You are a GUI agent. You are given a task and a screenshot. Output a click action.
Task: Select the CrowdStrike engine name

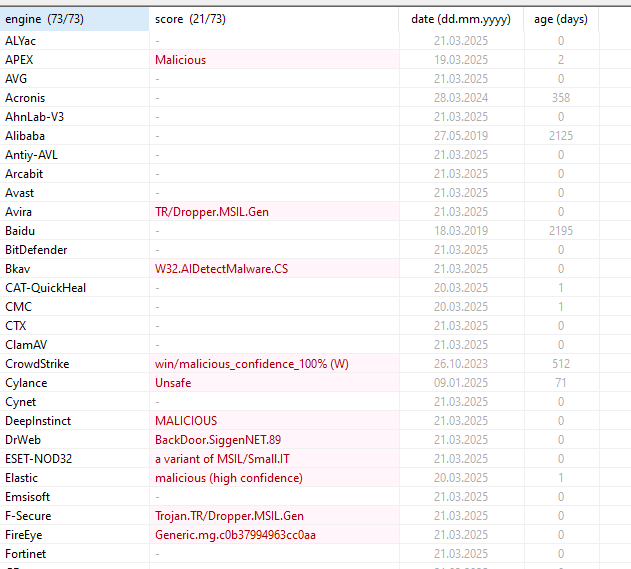point(37,364)
